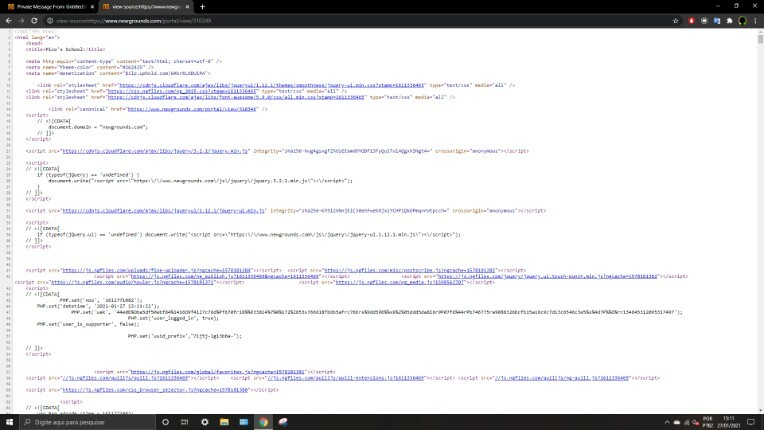Screen dimensions: 764x430
Task: Click the forward navigation arrow
Action: pos(21,21)
